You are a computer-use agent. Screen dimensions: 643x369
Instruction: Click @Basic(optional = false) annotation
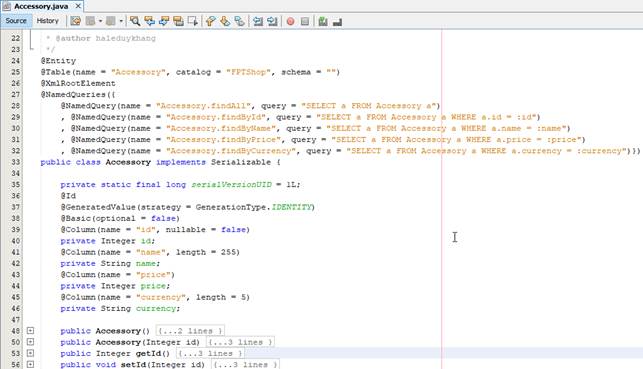point(120,219)
